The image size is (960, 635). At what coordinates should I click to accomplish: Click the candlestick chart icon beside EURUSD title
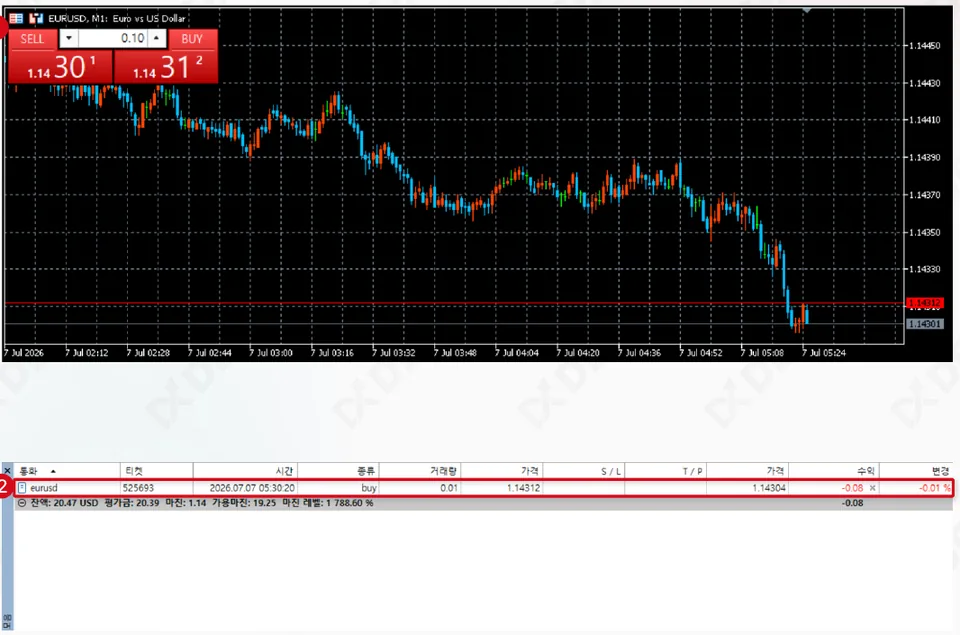pos(36,18)
